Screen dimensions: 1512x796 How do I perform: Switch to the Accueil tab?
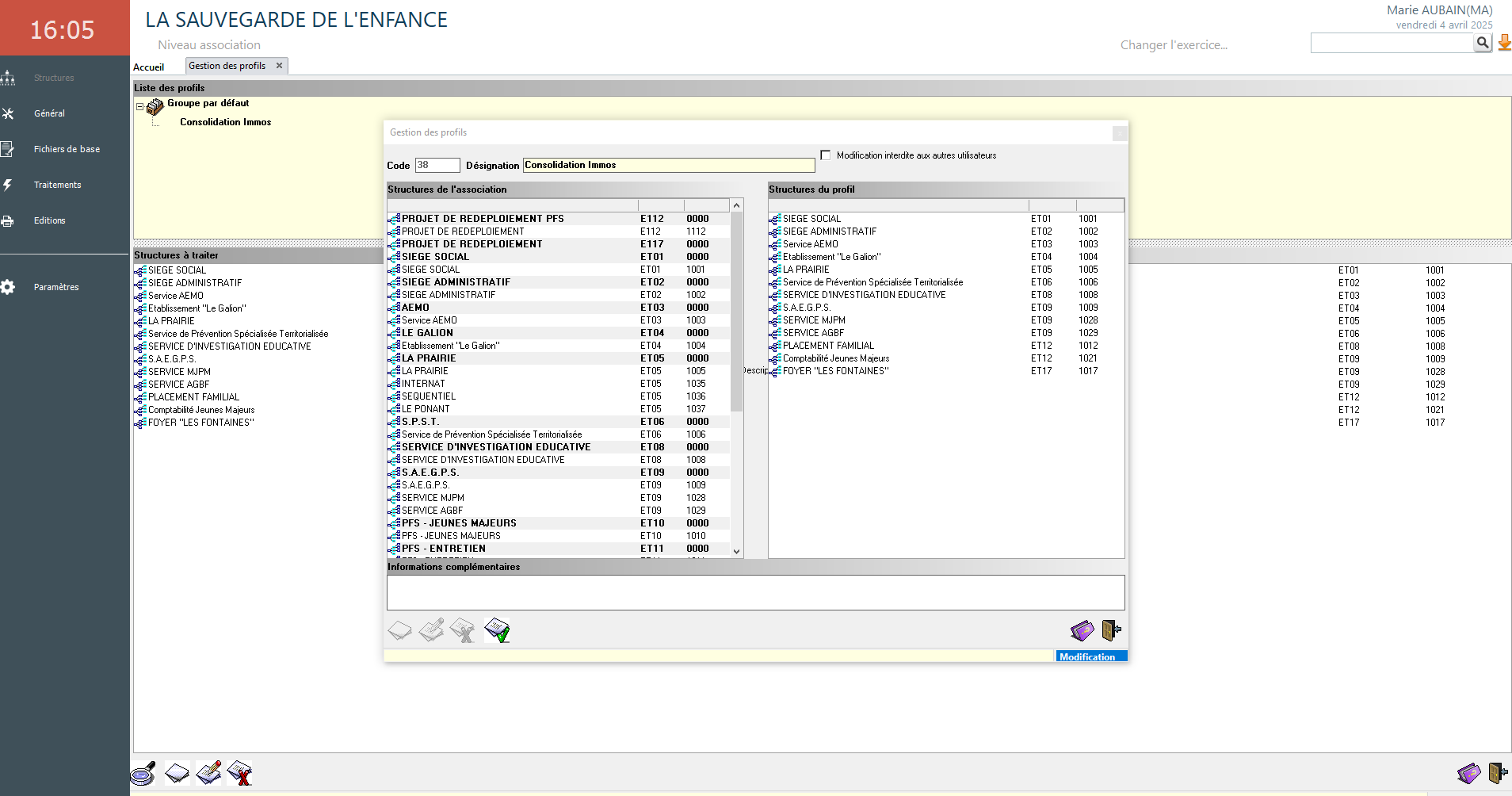click(149, 67)
